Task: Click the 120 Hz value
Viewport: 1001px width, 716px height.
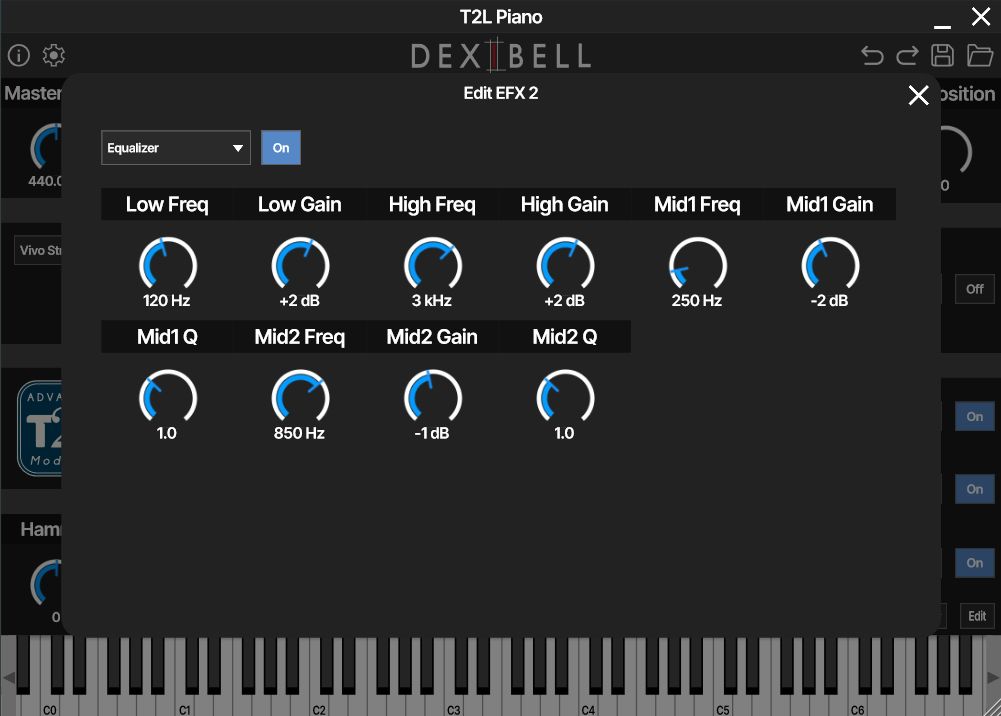Action: 167,301
